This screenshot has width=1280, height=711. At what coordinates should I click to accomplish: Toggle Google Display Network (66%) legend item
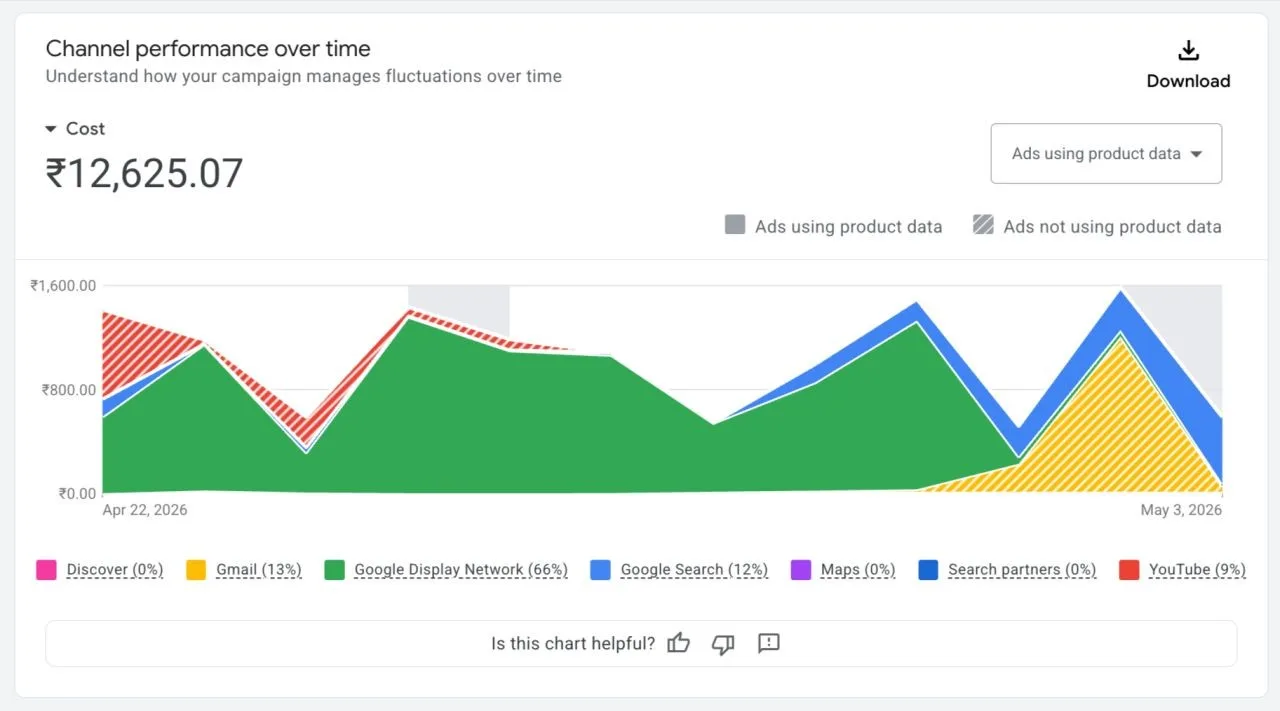point(447,570)
